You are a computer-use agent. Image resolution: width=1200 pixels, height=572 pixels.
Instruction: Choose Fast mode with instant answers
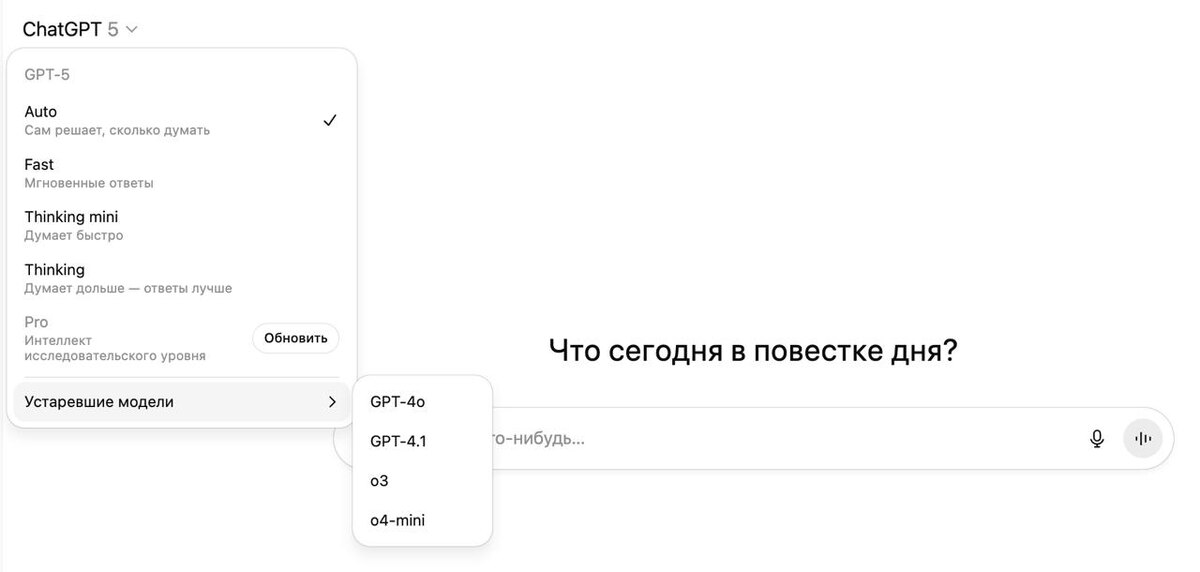181,173
